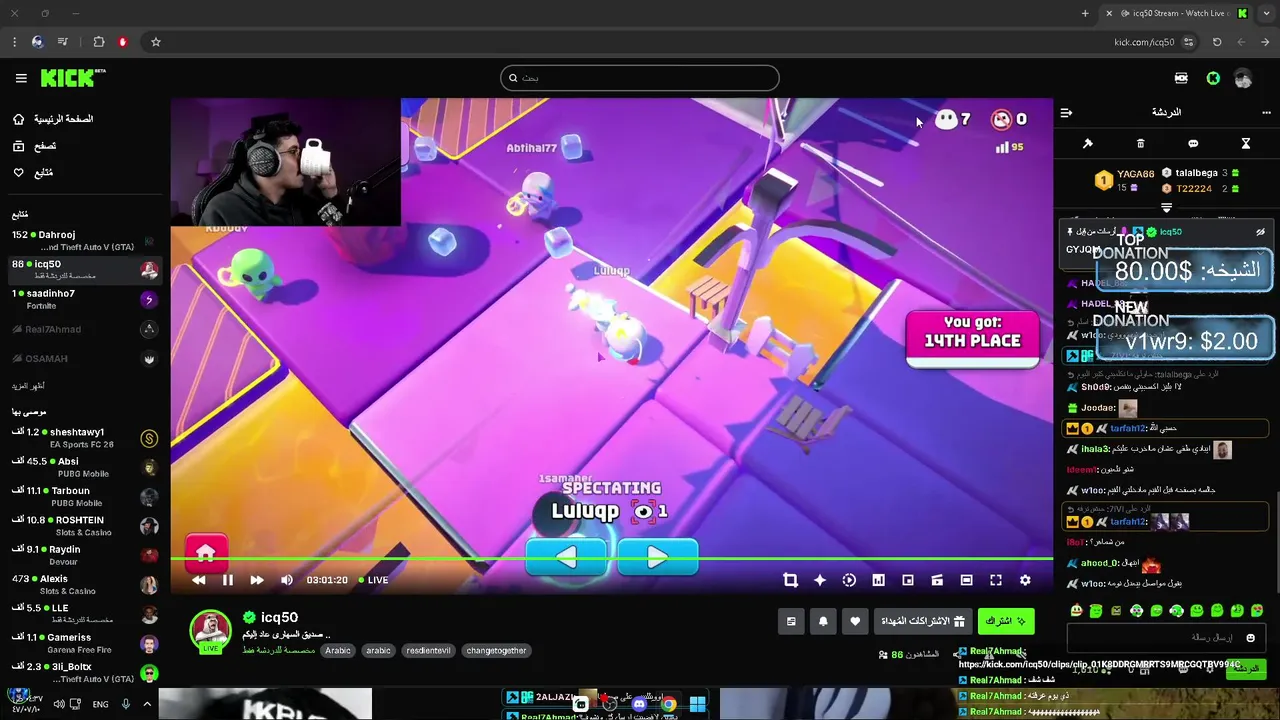The image size is (1280, 720).
Task: Follow with the heart button
Action: pos(855,621)
